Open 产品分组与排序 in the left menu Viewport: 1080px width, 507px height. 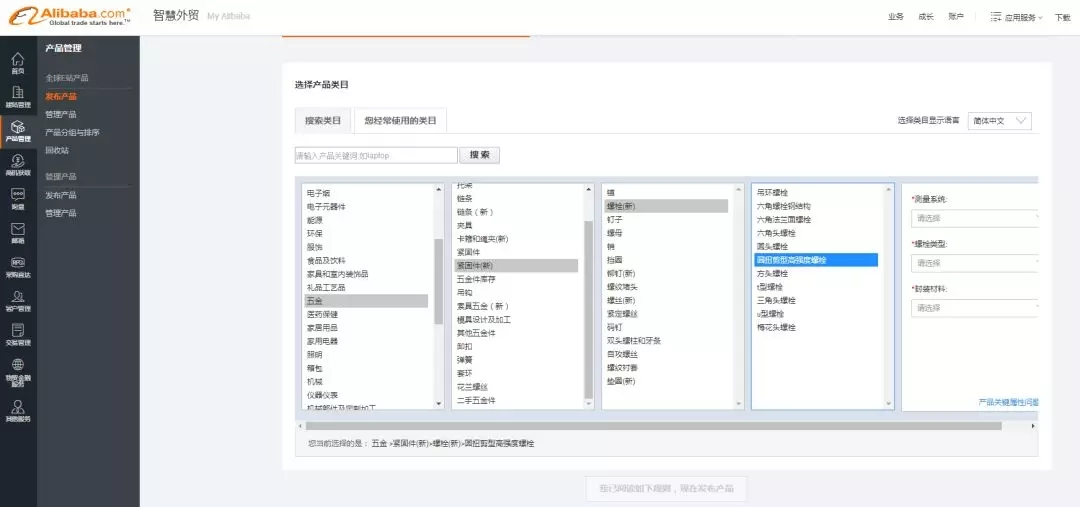(72, 132)
